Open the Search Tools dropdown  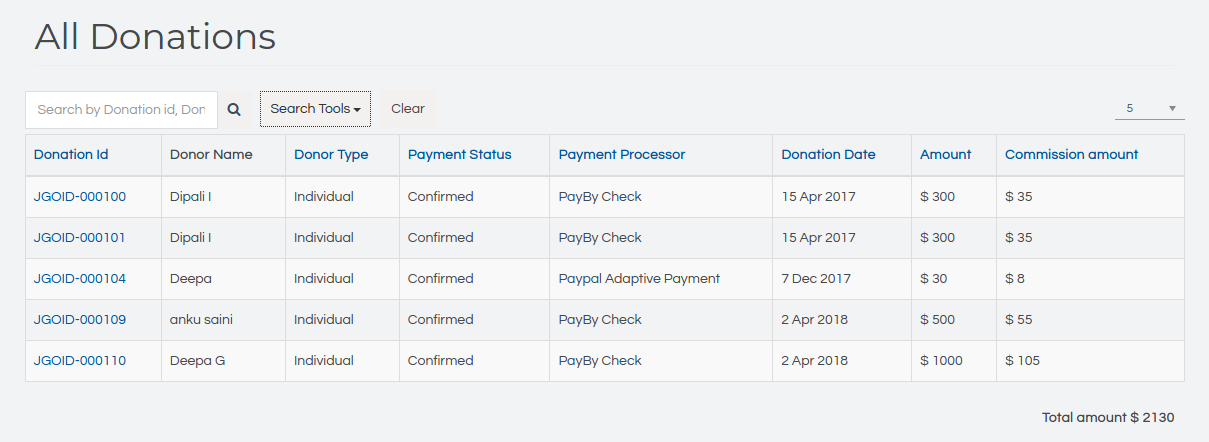tap(315, 109)
